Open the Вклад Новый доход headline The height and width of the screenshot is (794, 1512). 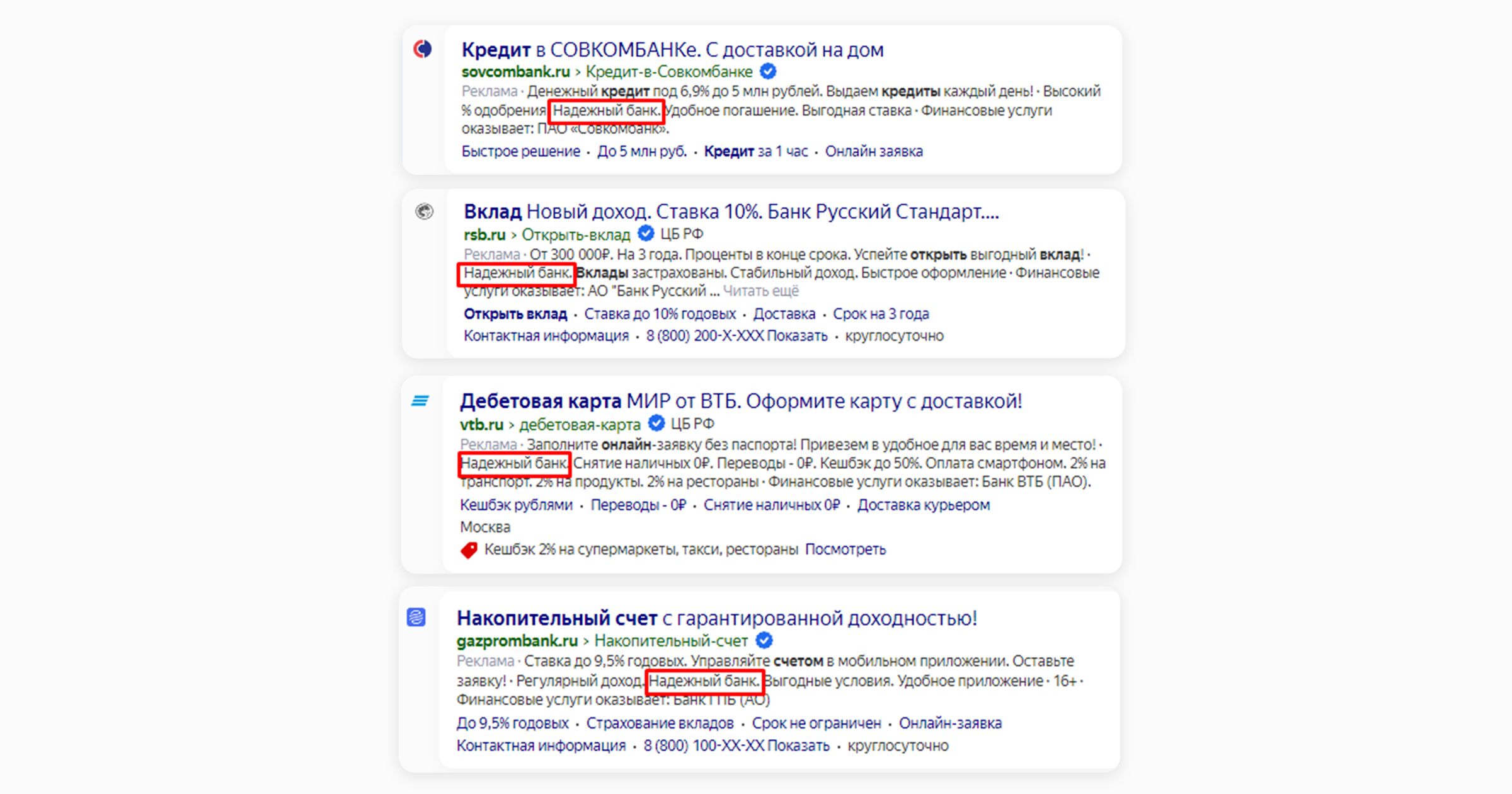pyautogui.click(x=731, y=212)
